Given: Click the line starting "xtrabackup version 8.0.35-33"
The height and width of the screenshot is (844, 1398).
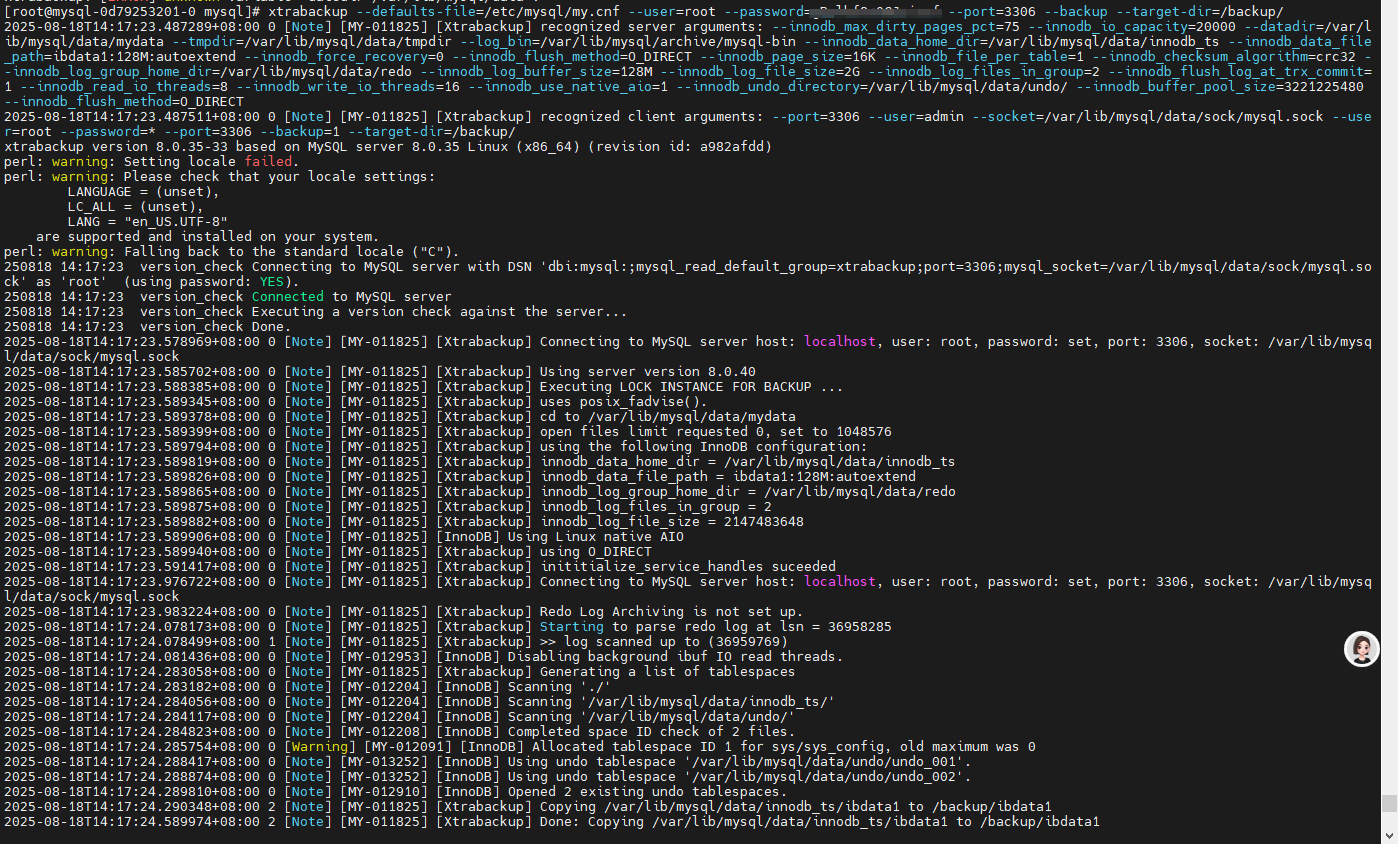Looking at the screenshot, I should pos(388,147).
